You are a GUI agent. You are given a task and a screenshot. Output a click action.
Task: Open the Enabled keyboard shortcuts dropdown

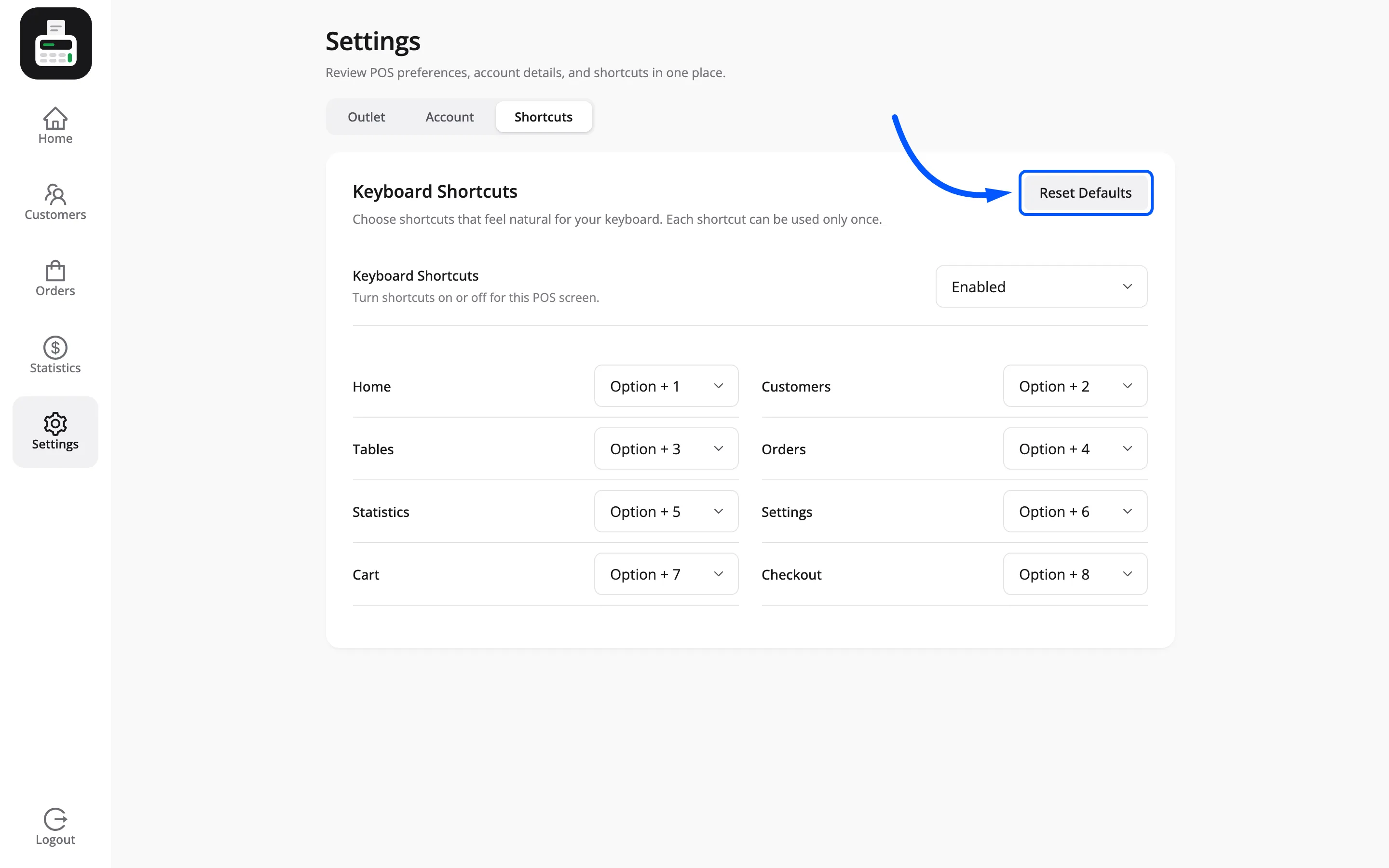click(1041, 286)
